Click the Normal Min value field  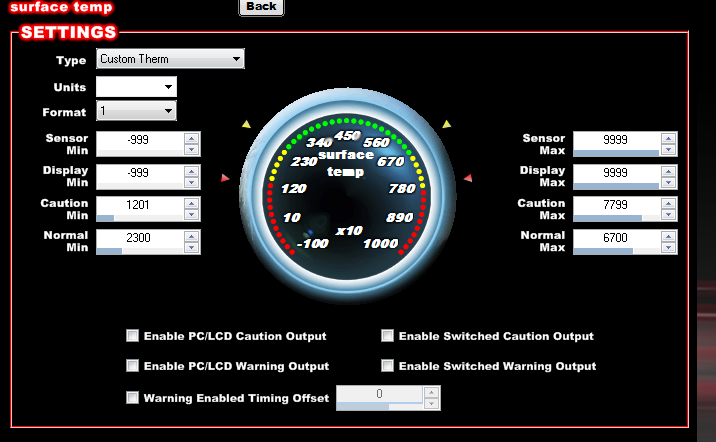[139, 238]
